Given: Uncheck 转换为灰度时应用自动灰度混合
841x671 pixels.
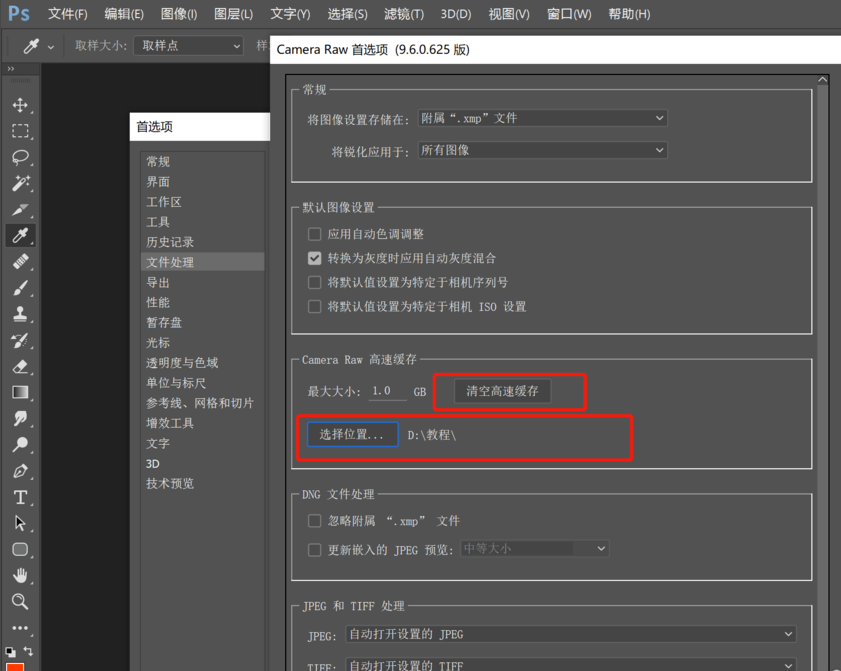Looking at the screenshot, I should click(x=315, y=258).
